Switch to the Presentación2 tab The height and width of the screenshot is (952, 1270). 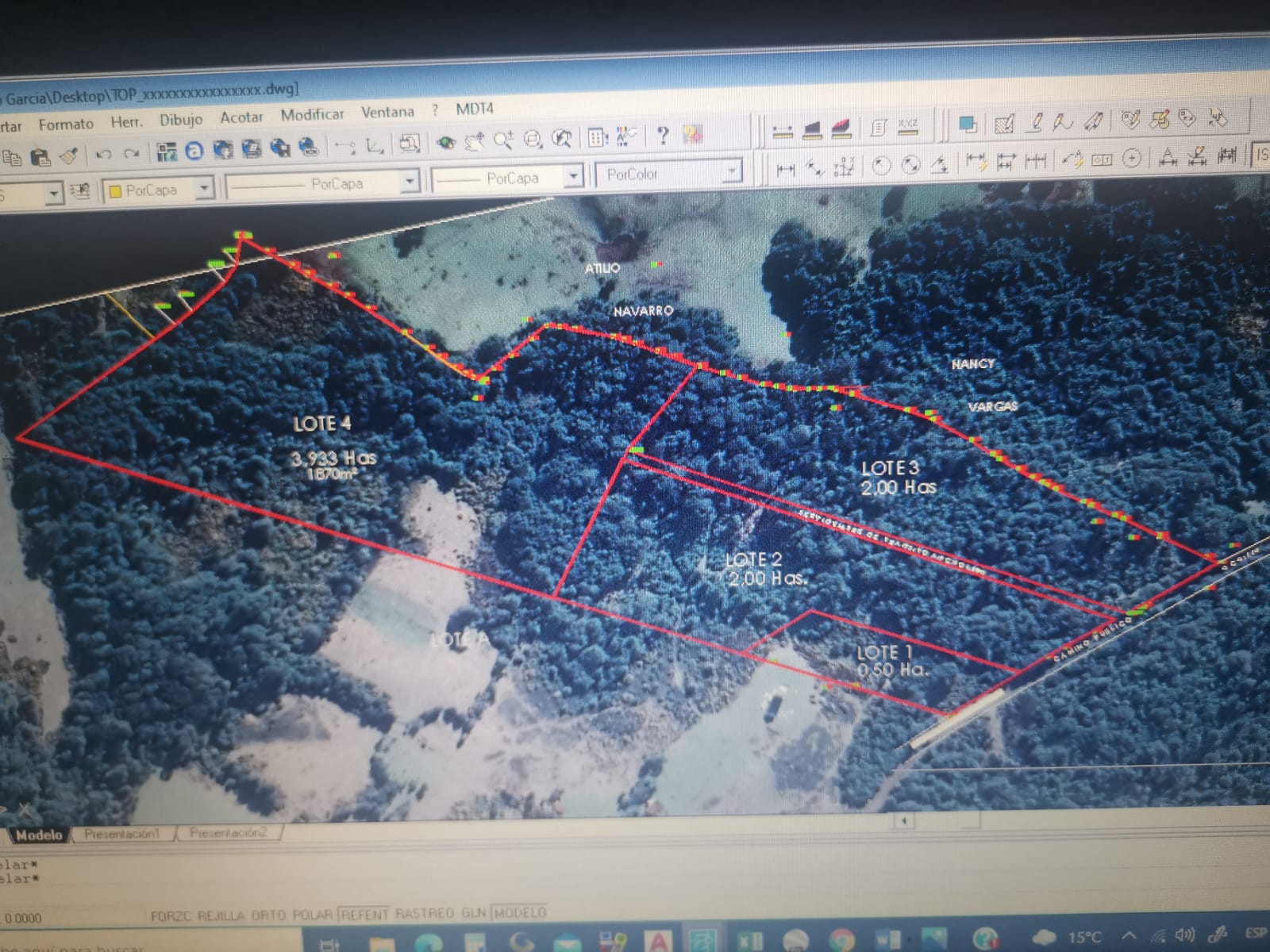click(x=229, y=832)
